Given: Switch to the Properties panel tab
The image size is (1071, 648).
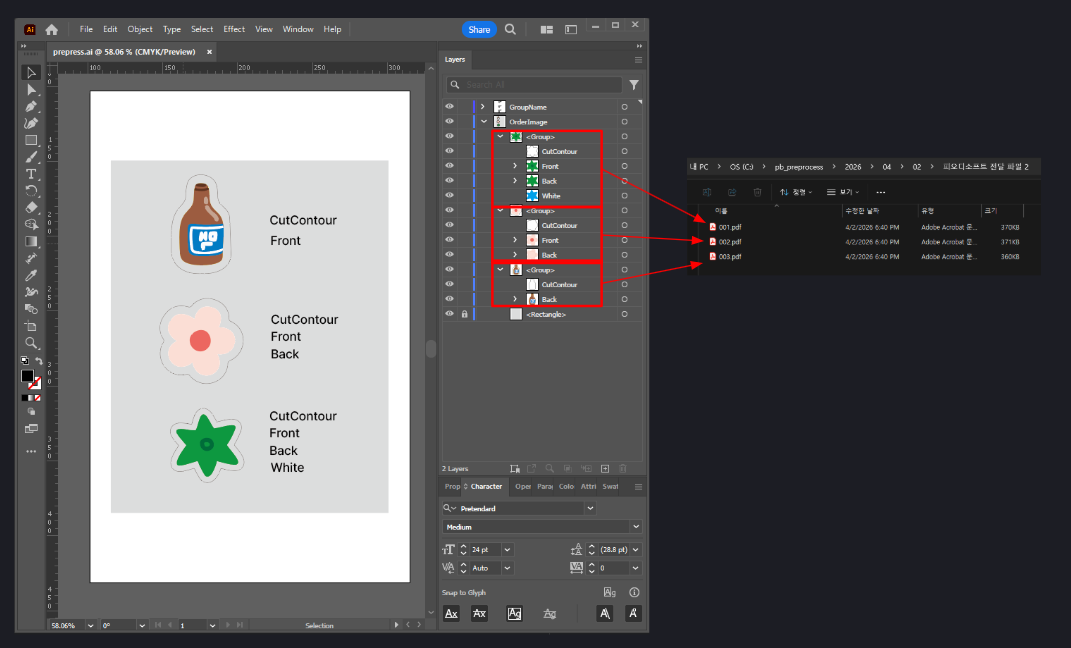Looking at the screenshot, I should [452, 487].
